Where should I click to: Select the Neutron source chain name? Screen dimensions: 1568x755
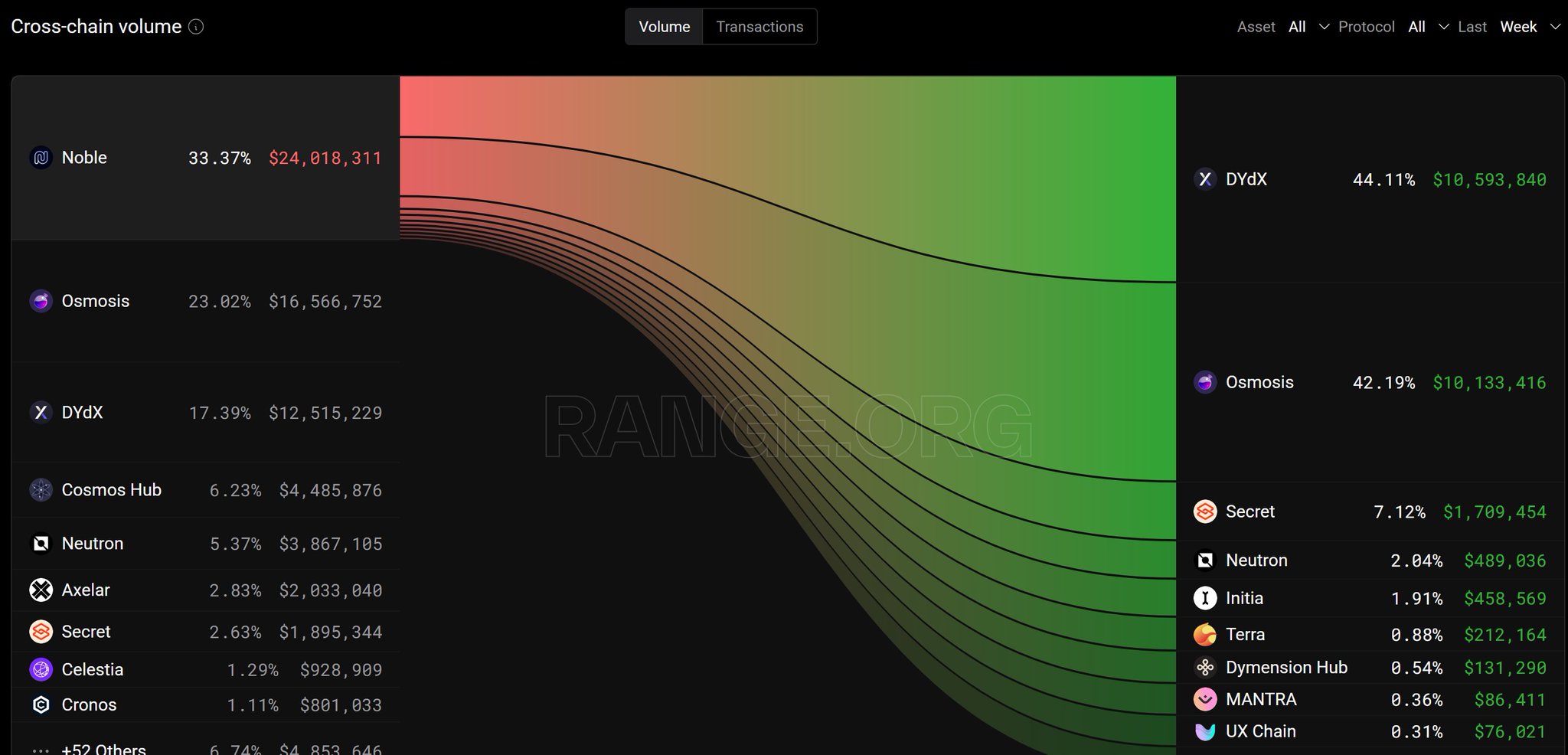click(93, 544)
